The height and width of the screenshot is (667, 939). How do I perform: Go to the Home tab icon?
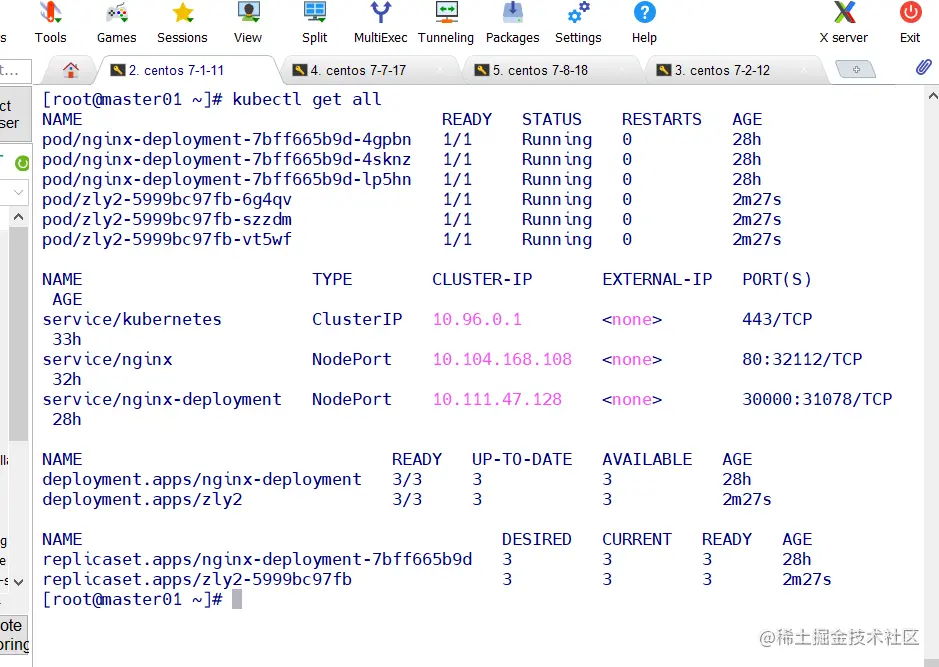click(x=71, y=70)
